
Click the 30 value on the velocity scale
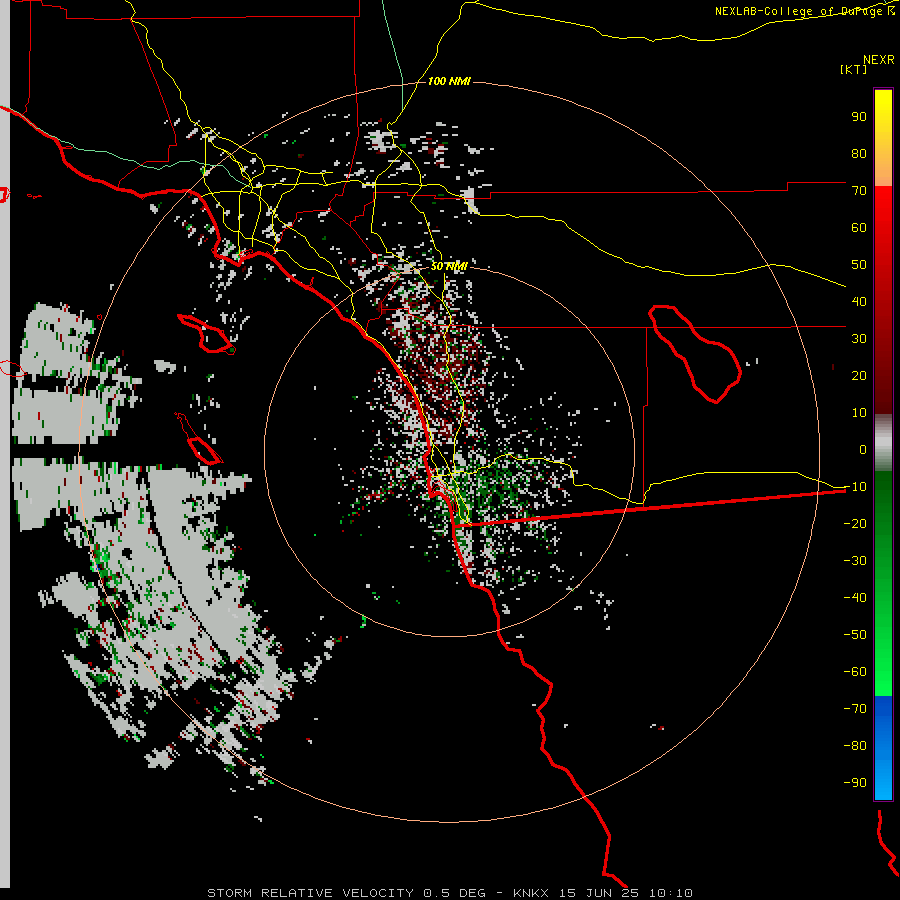(859, 339)
